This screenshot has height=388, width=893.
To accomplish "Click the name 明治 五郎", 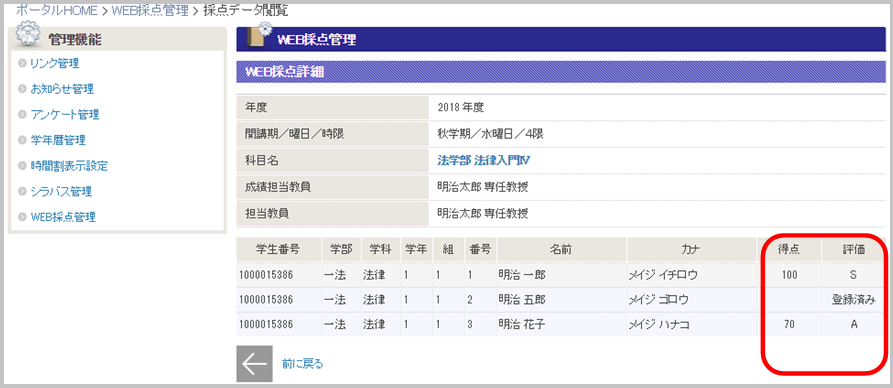I will coord(522,300).
